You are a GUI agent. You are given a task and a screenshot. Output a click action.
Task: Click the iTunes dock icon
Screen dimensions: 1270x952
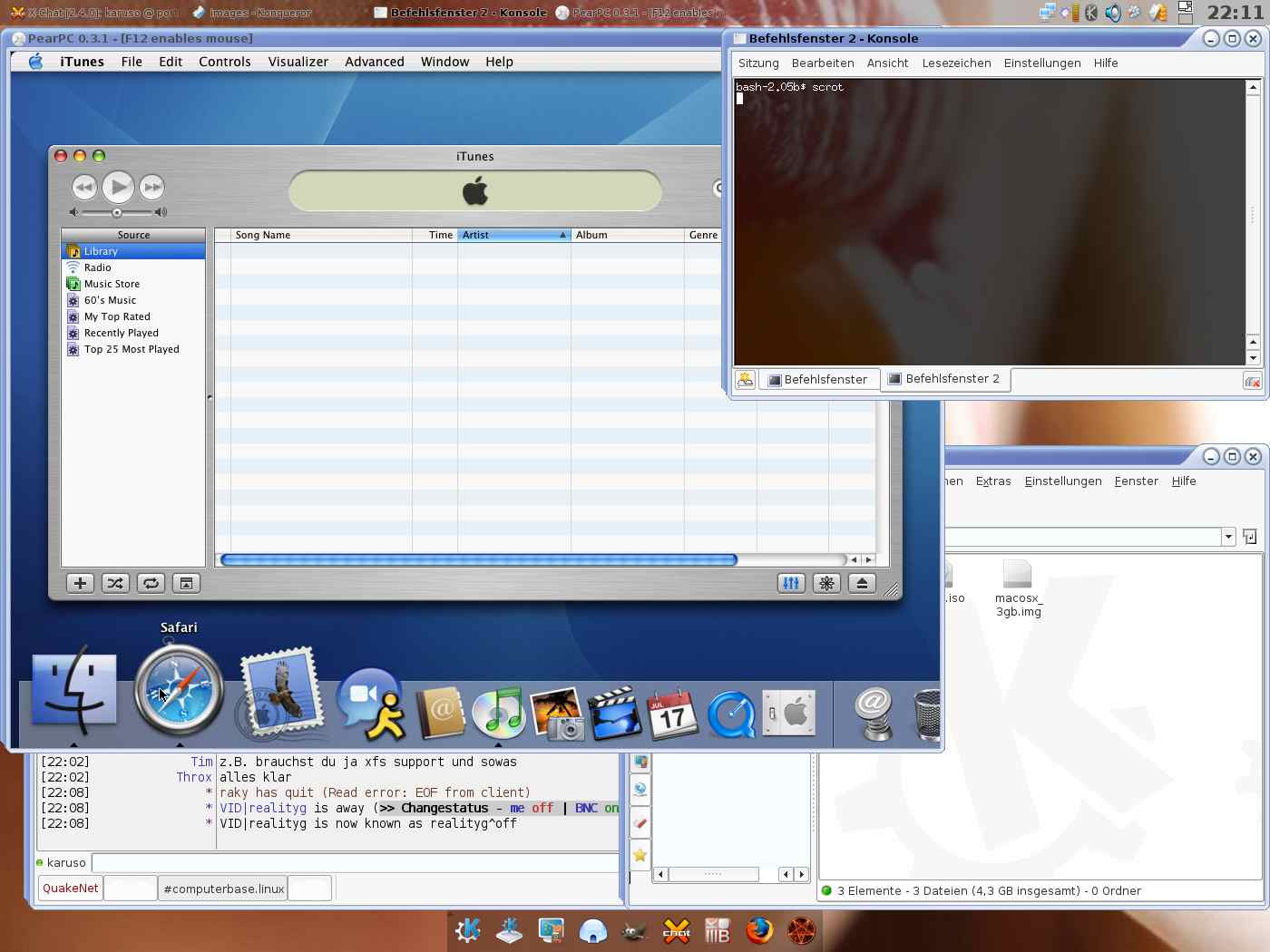(x=498, y=713)
